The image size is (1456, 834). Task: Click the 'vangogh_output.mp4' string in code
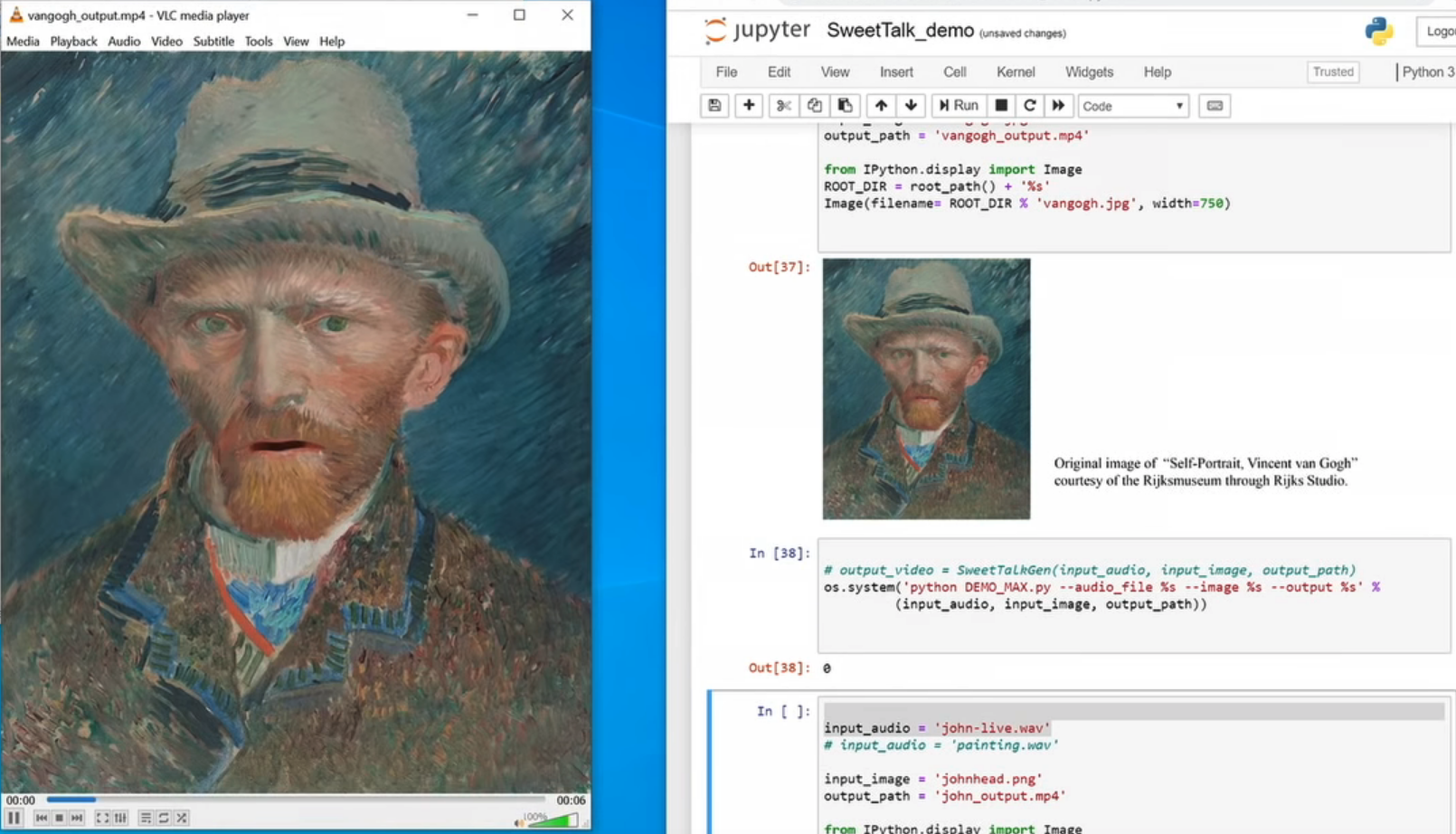(1012, 136)
